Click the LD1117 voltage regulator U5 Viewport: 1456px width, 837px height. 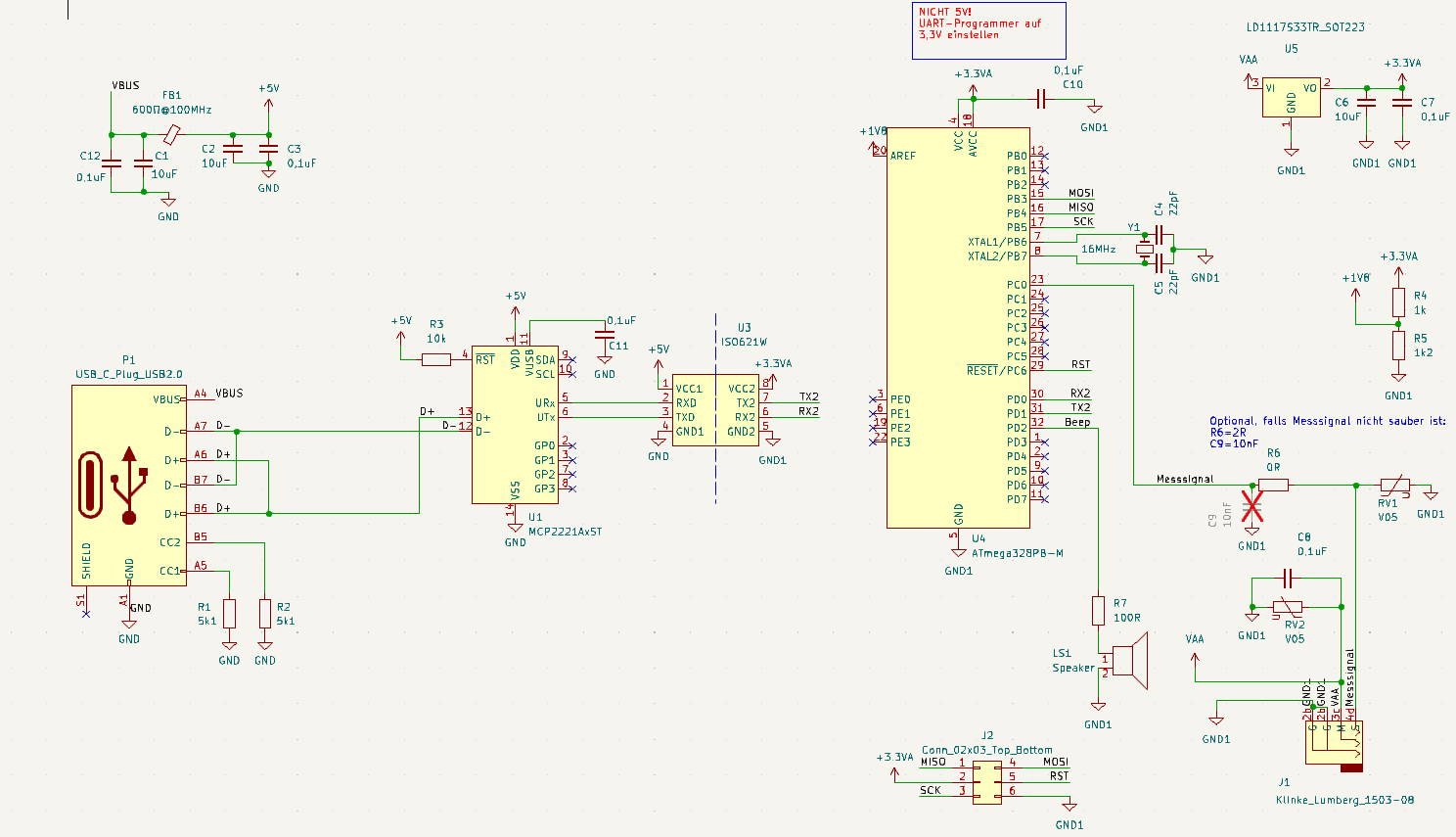(1291, 98)
